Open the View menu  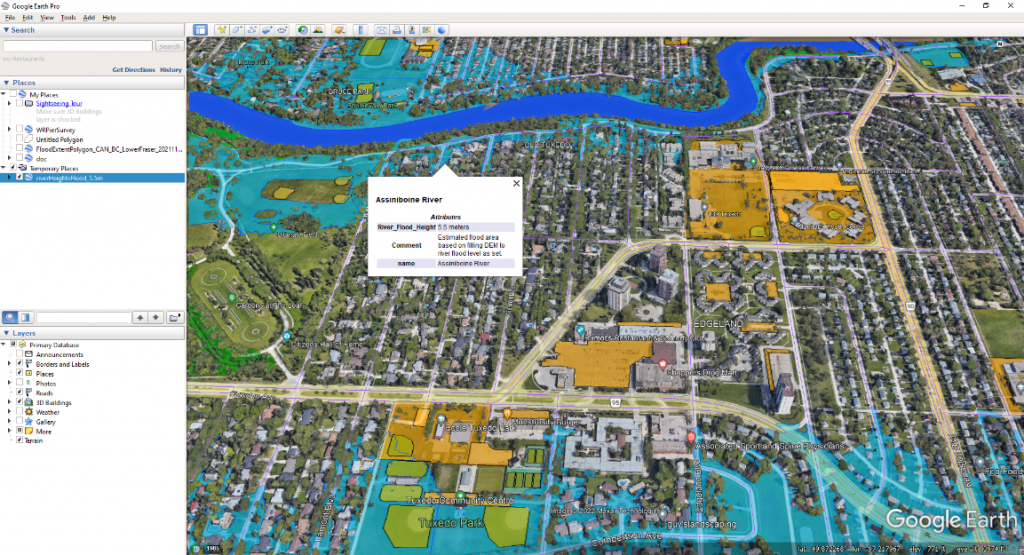tap(47, 18)
